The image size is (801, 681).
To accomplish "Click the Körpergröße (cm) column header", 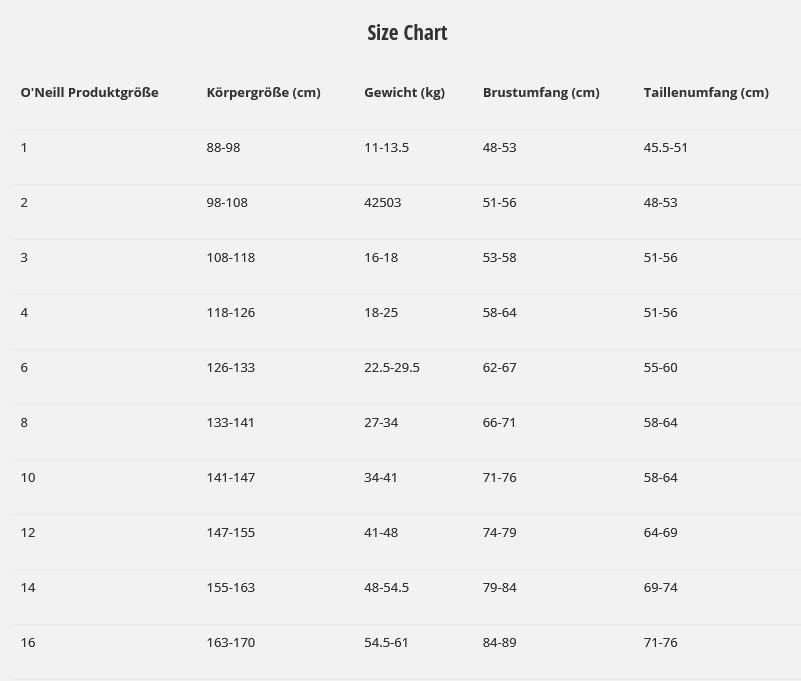I will (263, 93).
